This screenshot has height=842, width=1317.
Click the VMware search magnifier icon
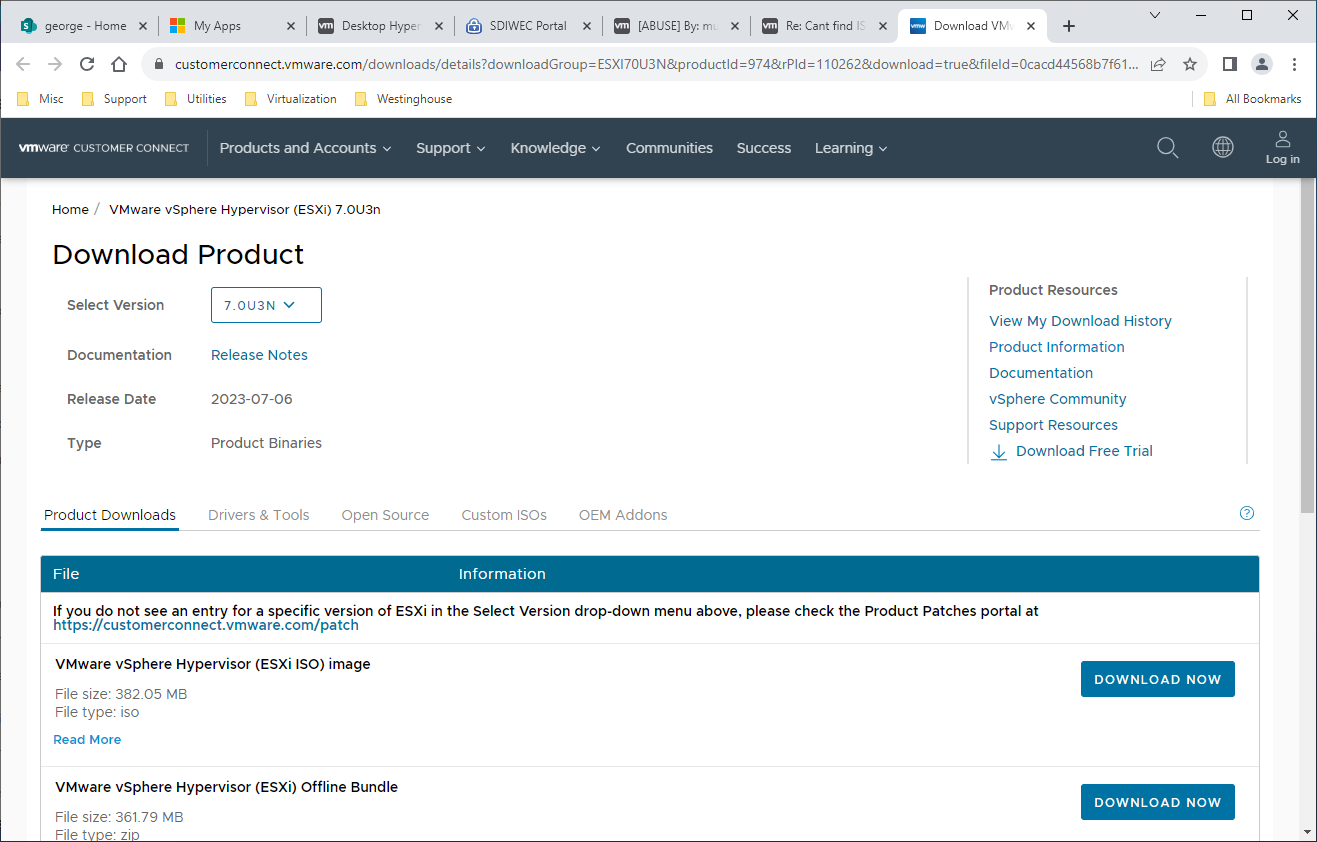1167,148
